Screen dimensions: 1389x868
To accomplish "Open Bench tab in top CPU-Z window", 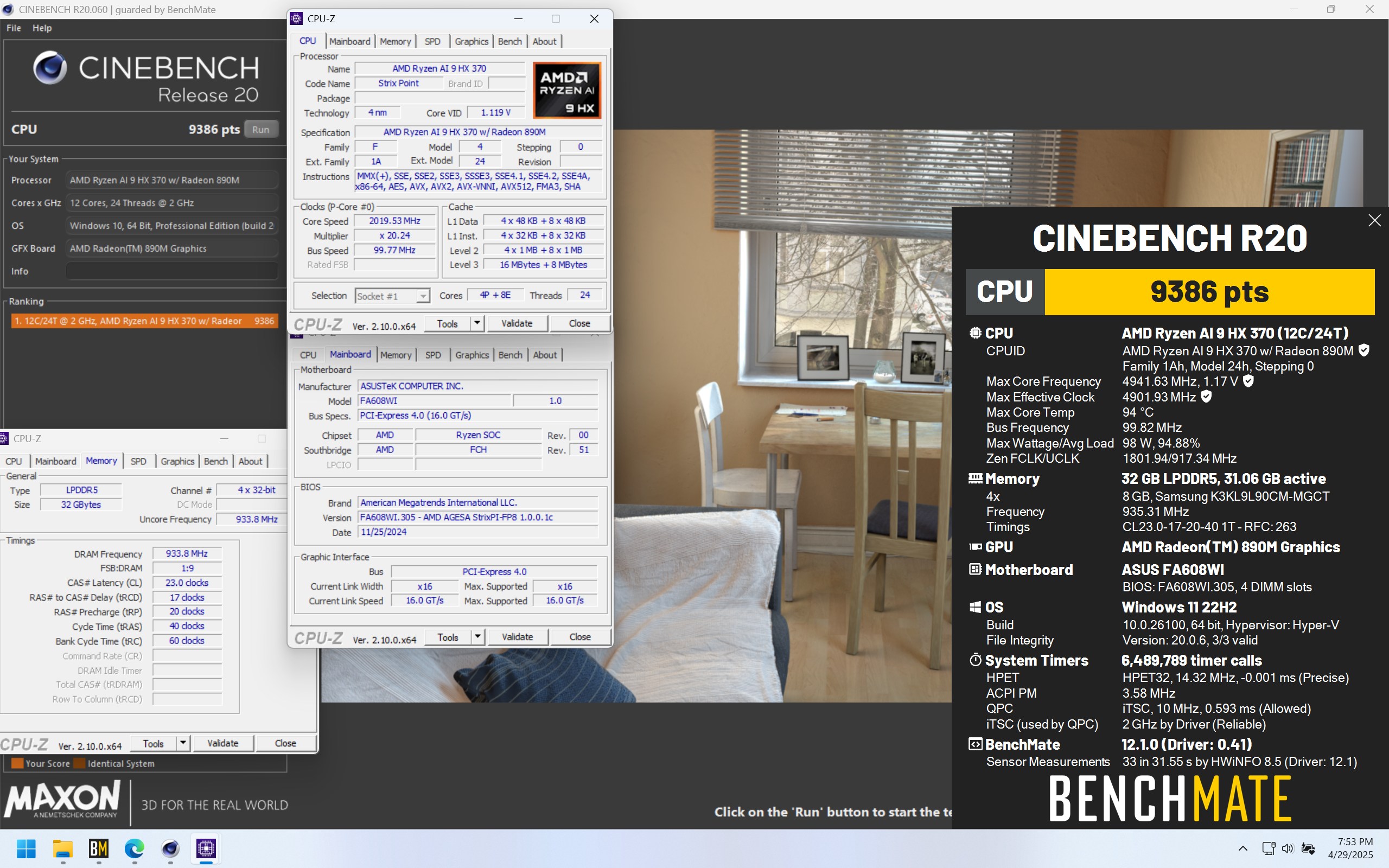I will 509,41.
